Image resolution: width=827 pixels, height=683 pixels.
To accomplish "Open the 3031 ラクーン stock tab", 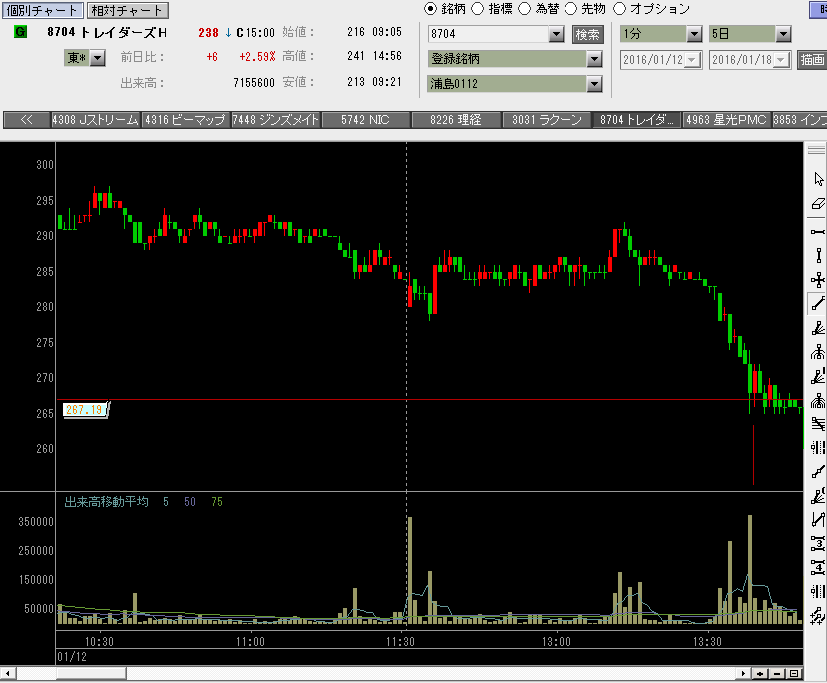I will coord(546,120).
